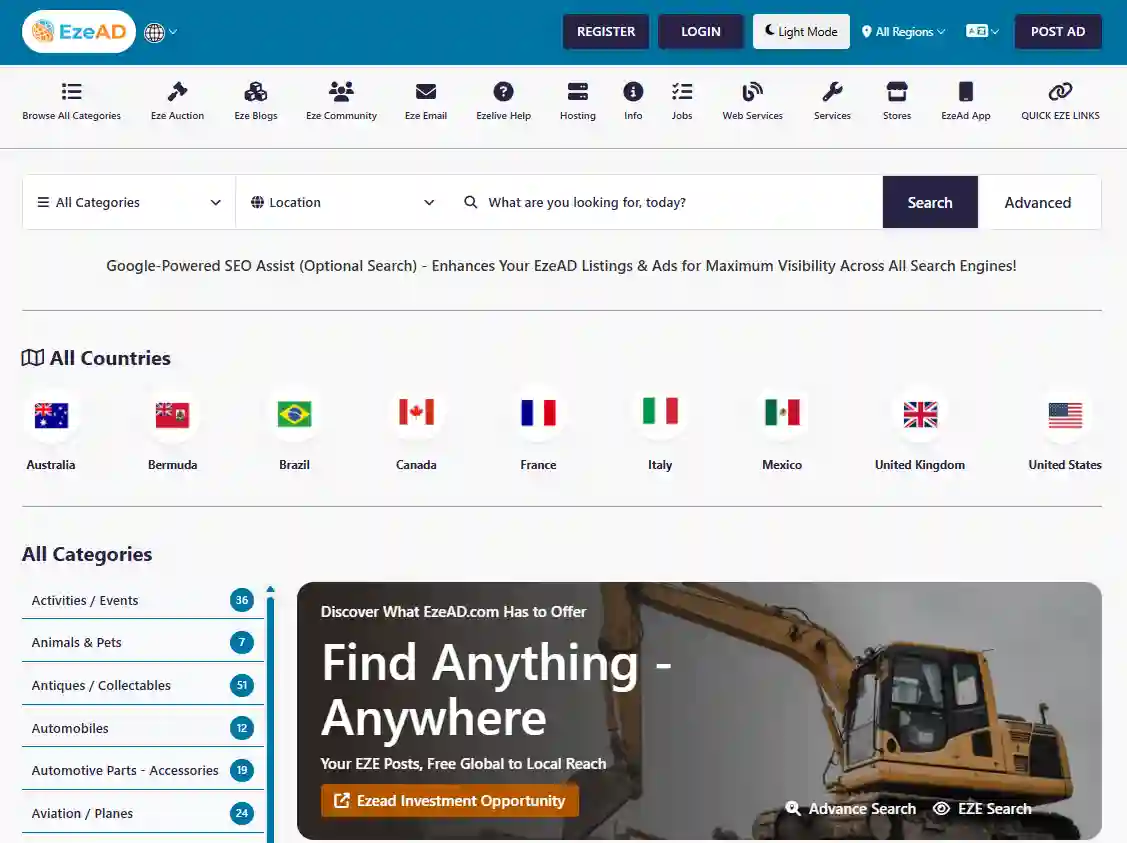
Task: Open Activities / Events category
Action: tap(142, 600)
